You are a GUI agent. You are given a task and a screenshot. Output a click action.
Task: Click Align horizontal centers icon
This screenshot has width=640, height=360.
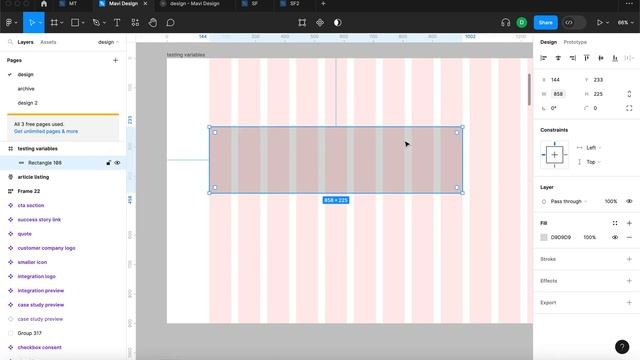(x=558, y=58)
